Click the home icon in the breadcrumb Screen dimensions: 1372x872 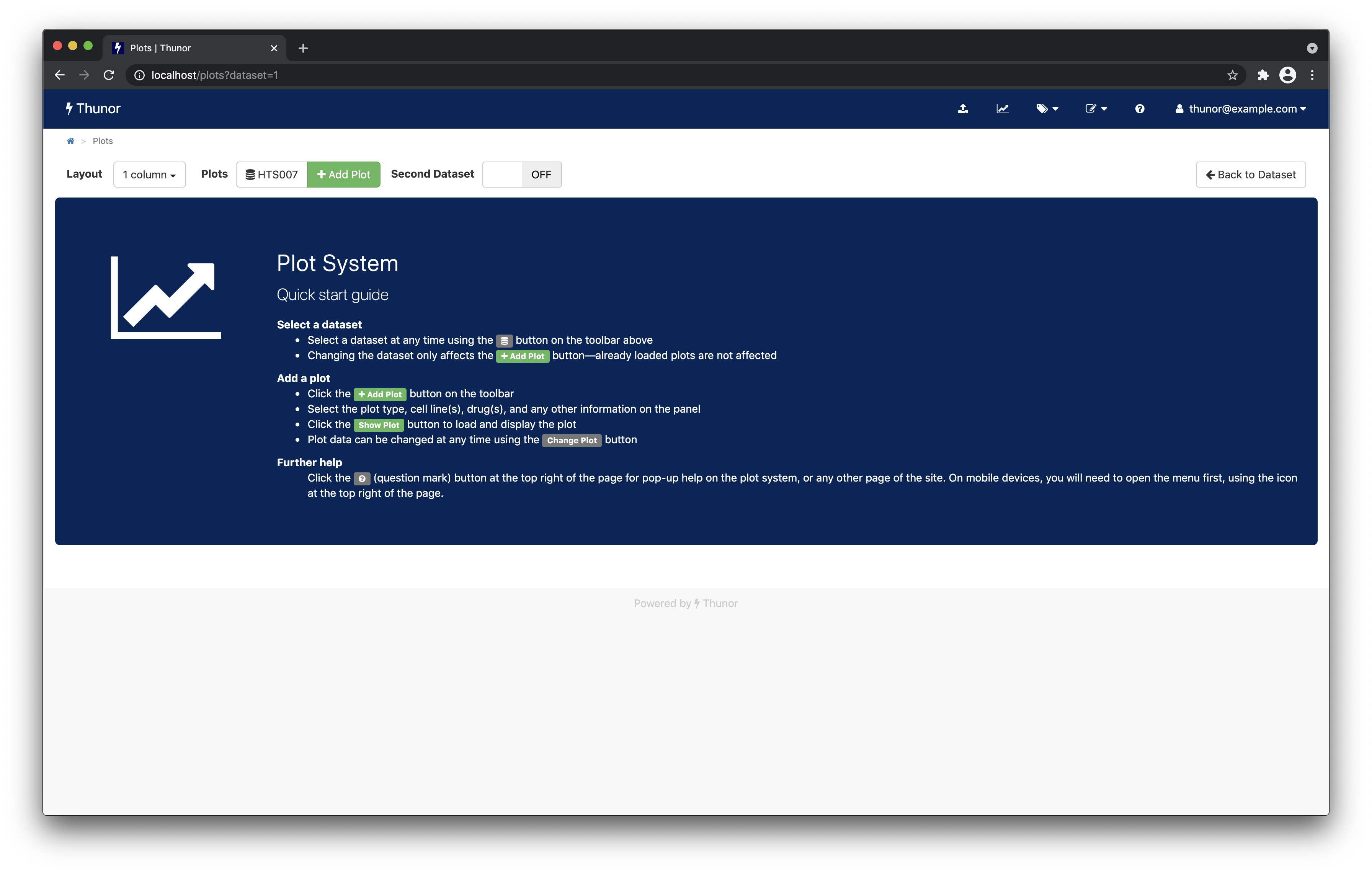click(x=71, y=141)
